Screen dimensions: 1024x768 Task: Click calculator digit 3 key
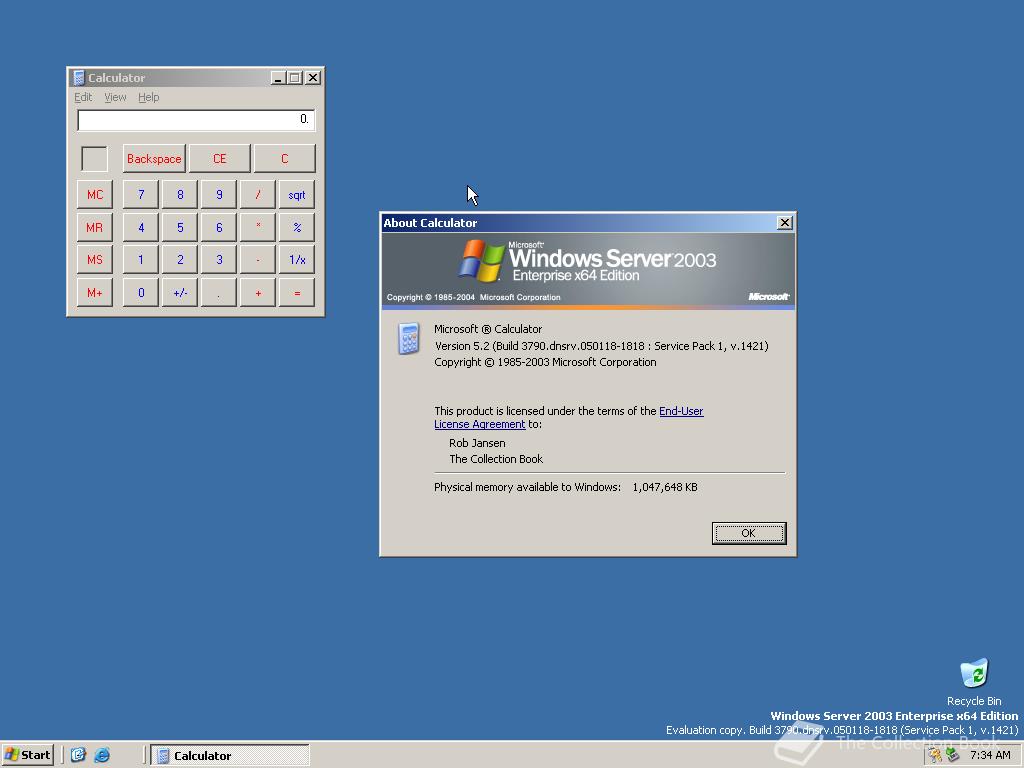tap(219, 260)
